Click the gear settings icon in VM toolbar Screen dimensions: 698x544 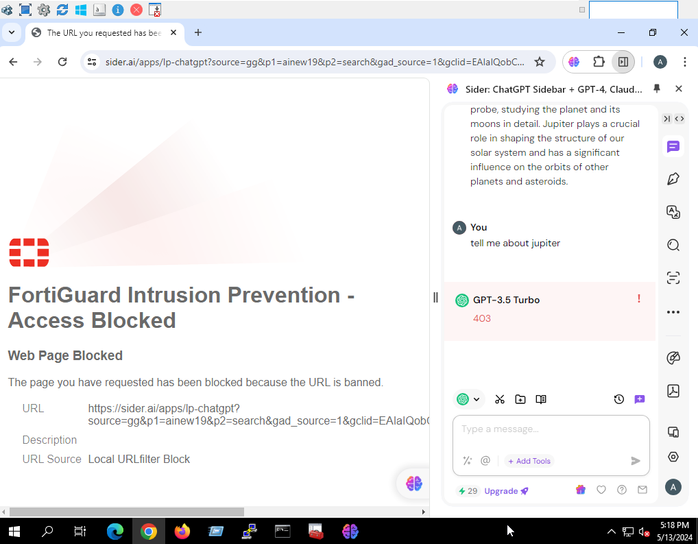coord(44,9)
